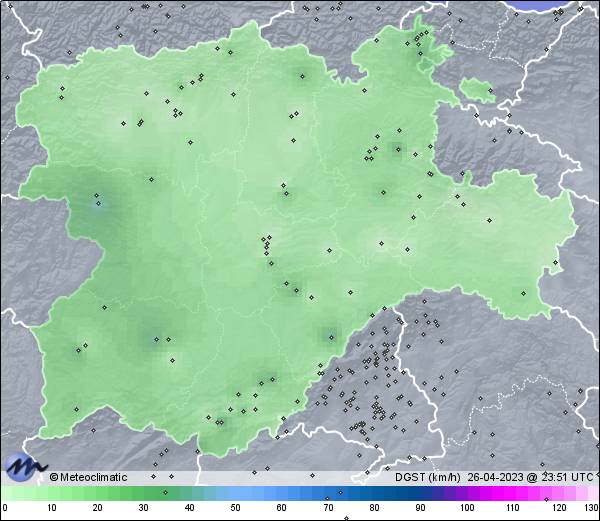Click the Meteoclimatic wave logo

point(24,467)
